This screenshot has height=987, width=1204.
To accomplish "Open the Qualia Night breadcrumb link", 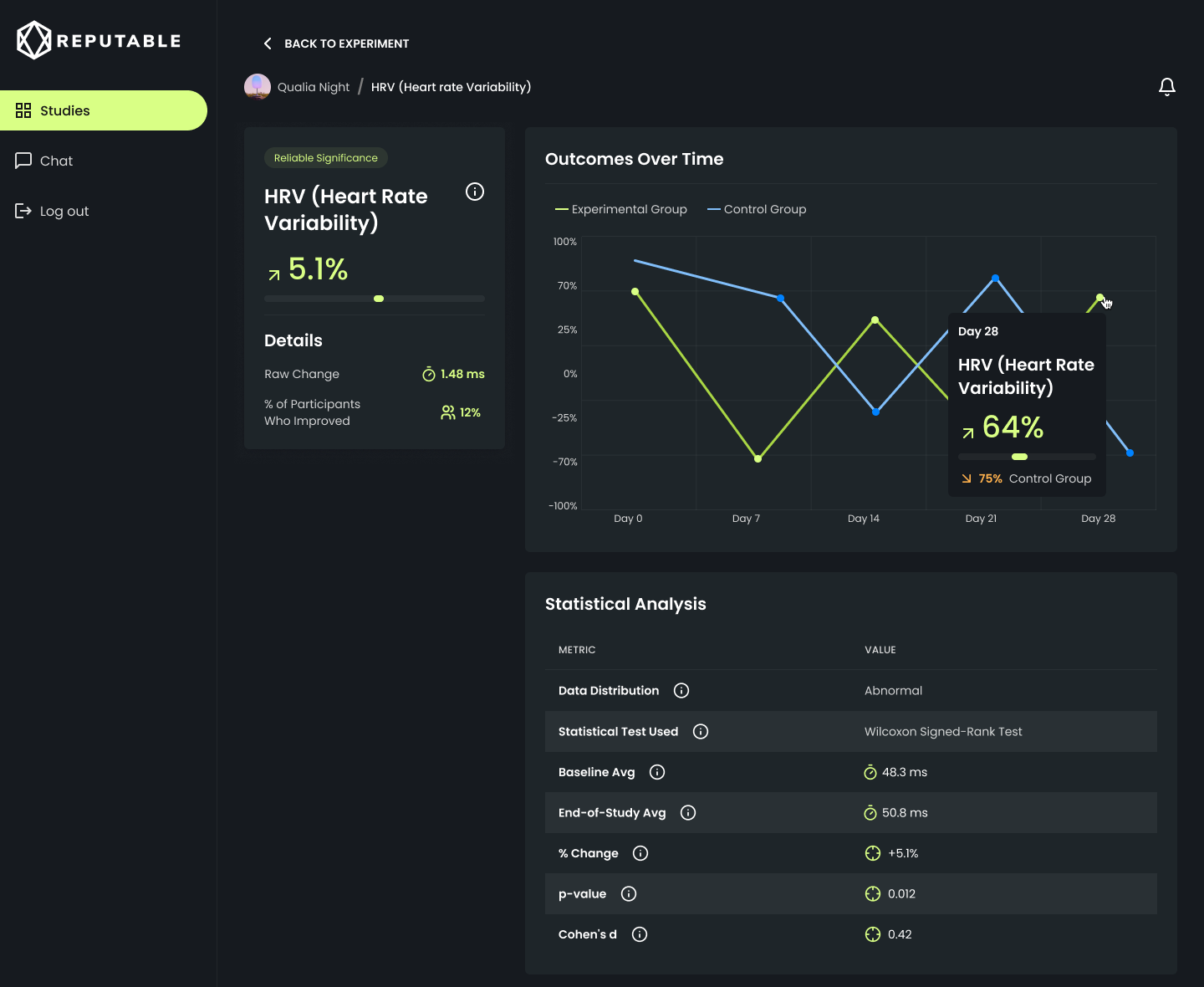I will (314, 87).
